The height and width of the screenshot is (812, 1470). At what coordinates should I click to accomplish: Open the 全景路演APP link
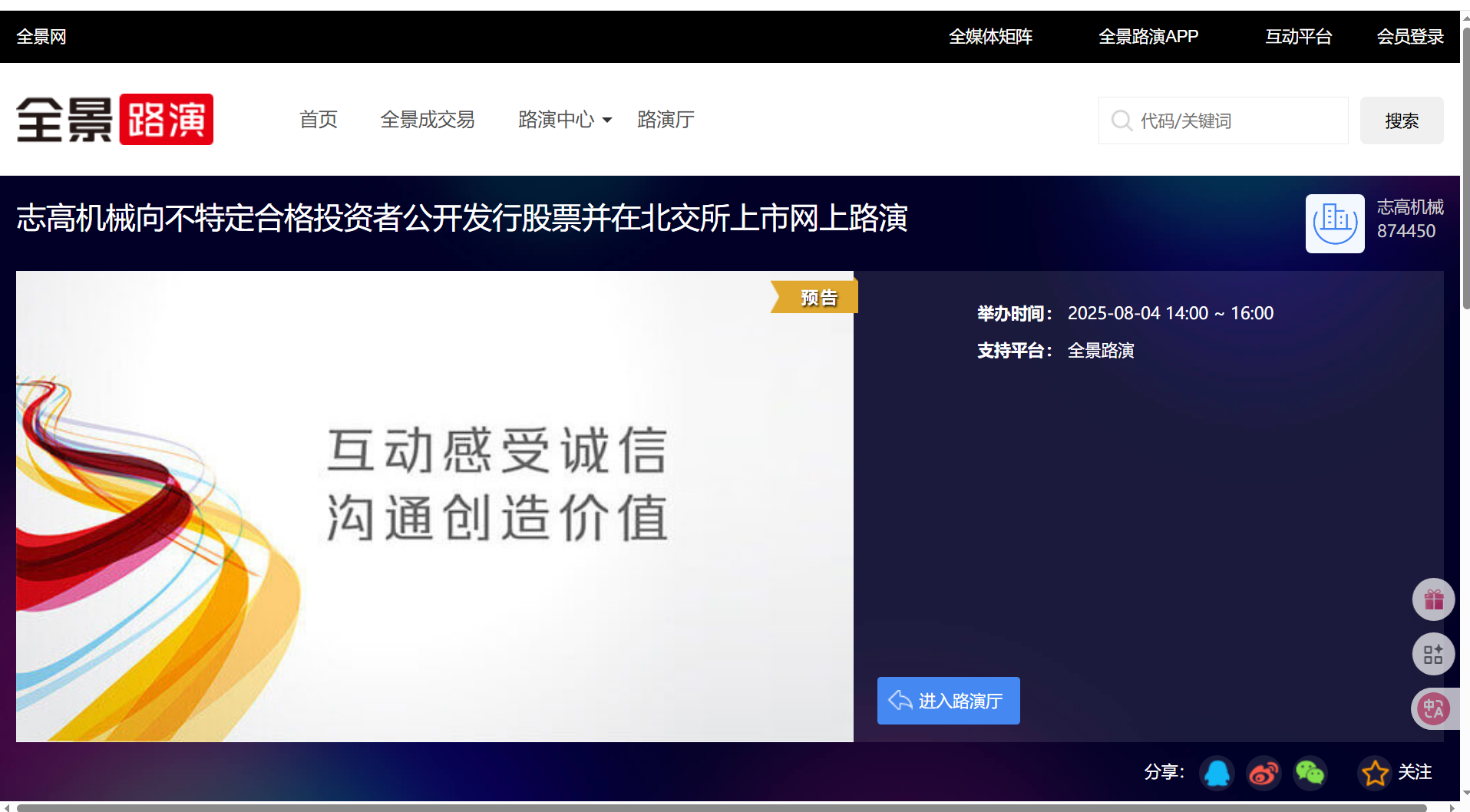click(1148, 37)
